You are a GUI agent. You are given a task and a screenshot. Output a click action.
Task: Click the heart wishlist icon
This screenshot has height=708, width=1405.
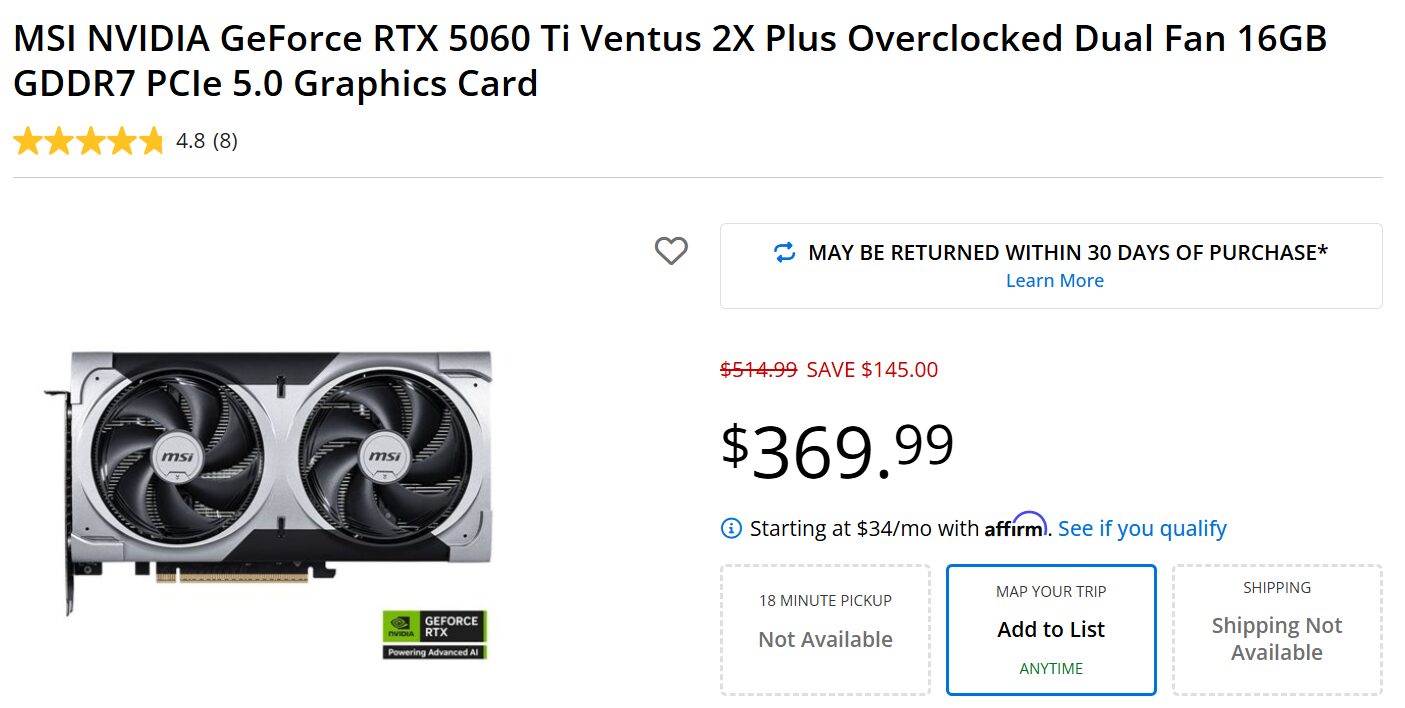671,251
